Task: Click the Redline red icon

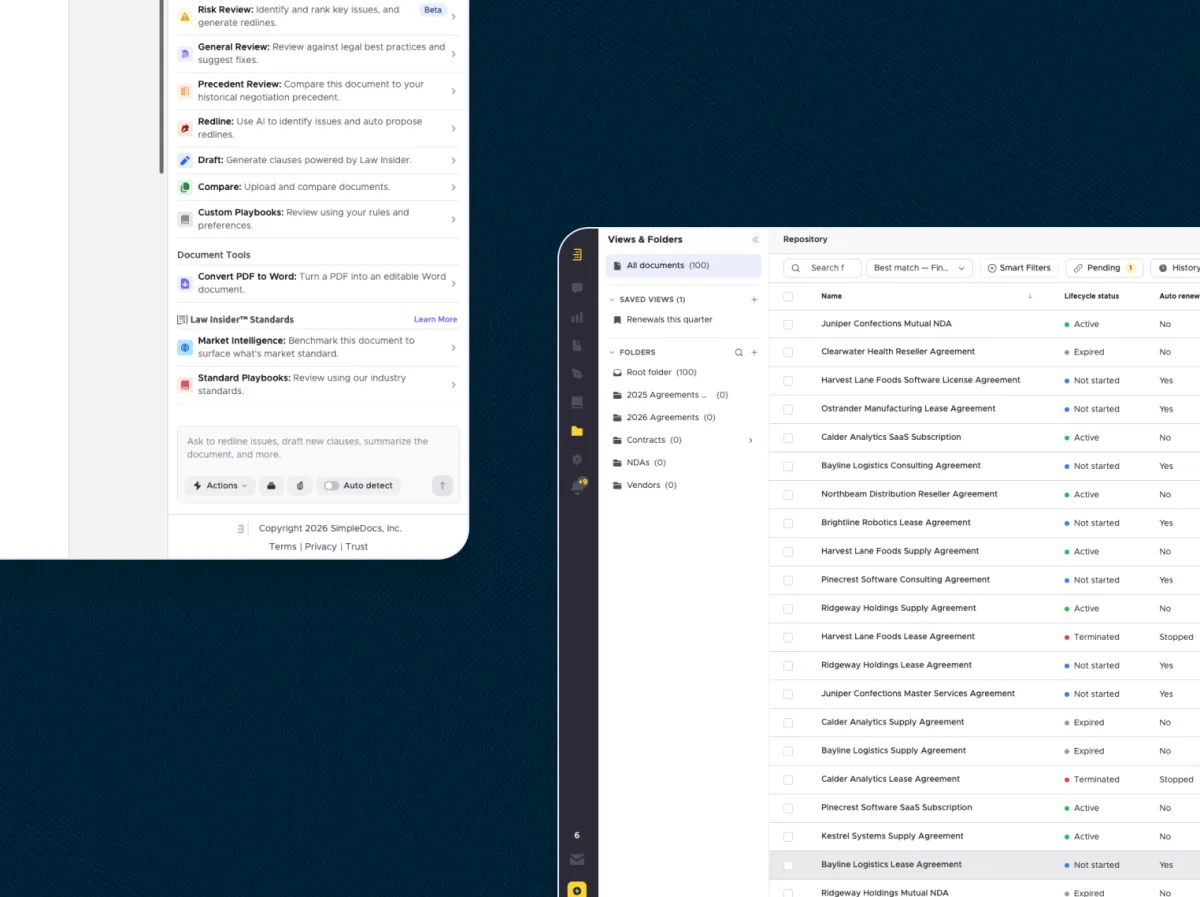Action: (x=185, y=129)
